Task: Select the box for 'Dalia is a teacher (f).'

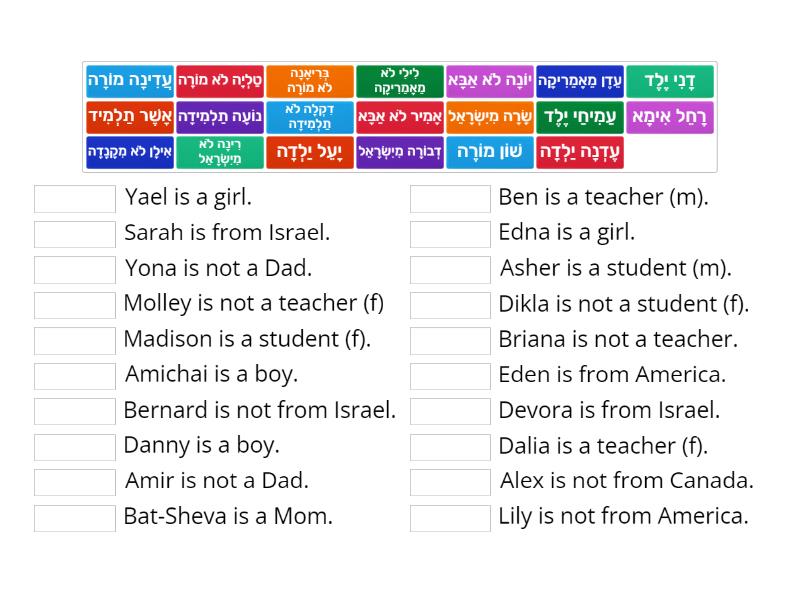Action: tap(450, 446)
